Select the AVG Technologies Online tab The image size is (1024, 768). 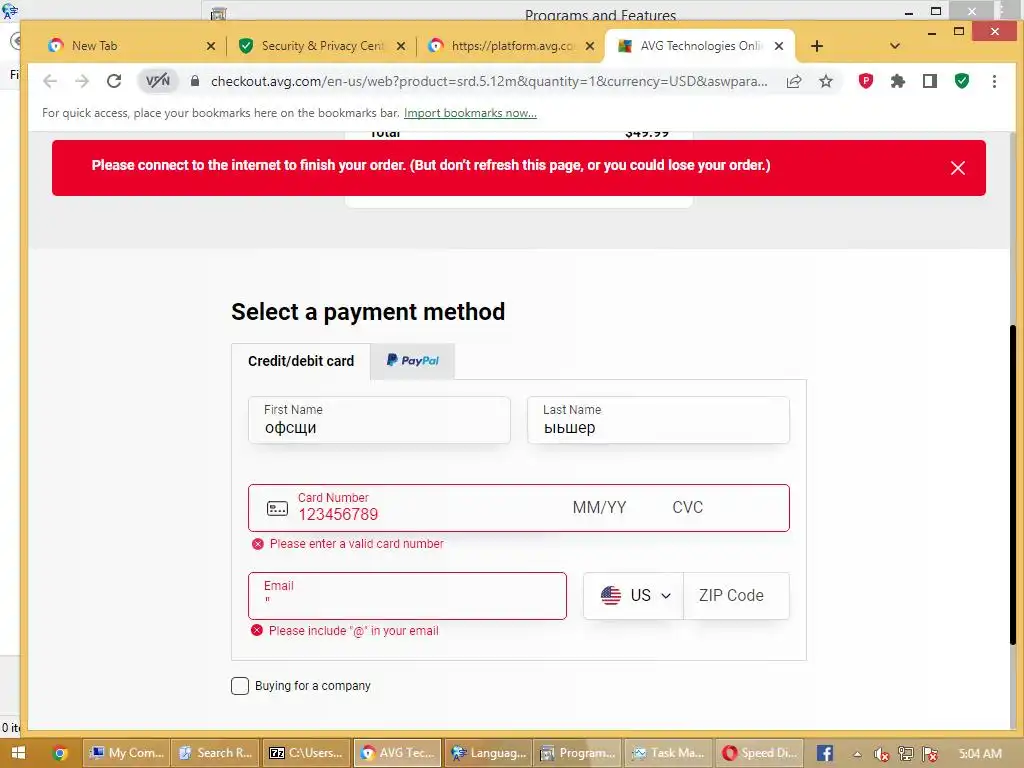(x=701, y=46)
